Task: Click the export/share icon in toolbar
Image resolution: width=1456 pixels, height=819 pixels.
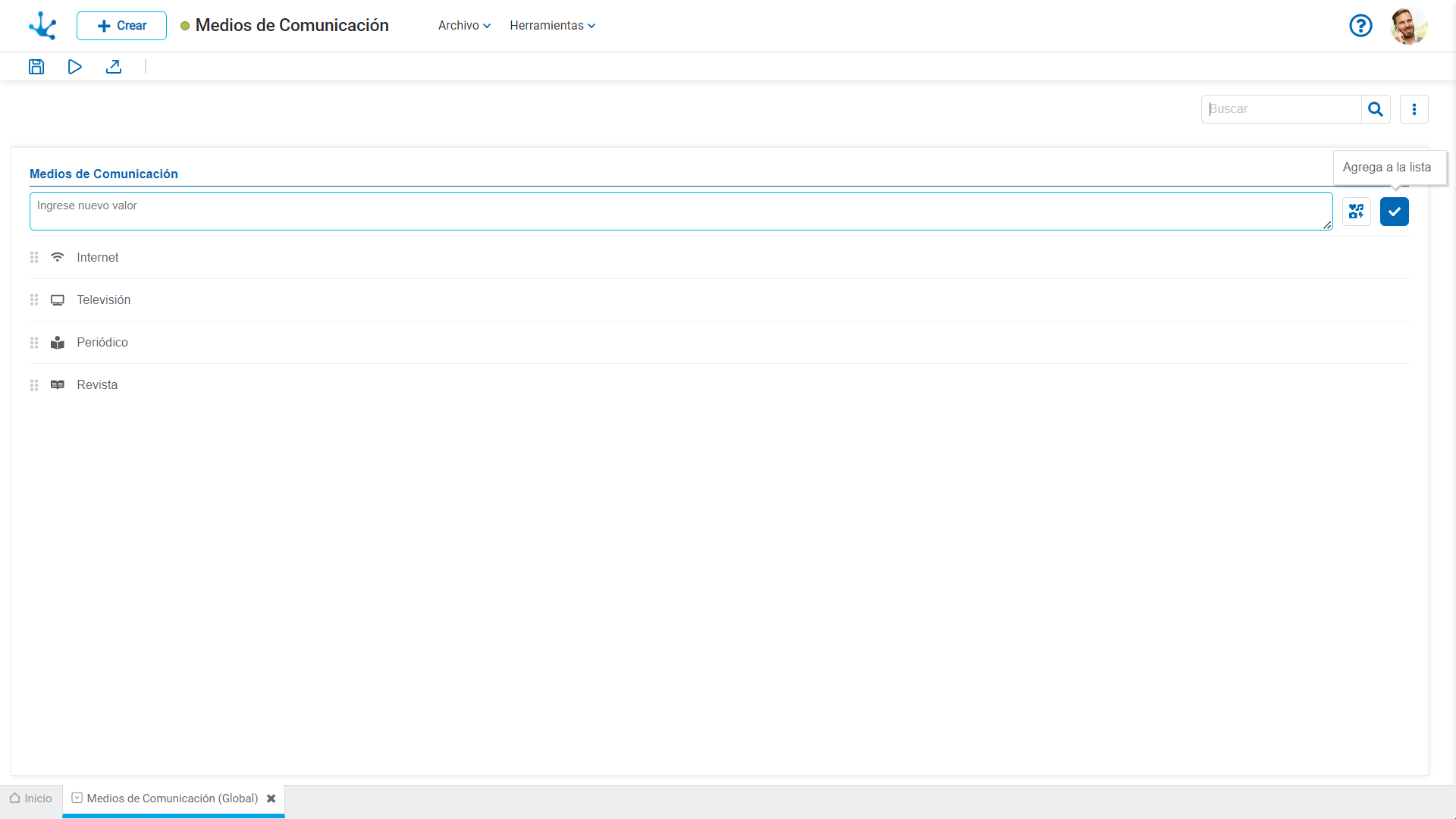Action: (x=114, y=67)
